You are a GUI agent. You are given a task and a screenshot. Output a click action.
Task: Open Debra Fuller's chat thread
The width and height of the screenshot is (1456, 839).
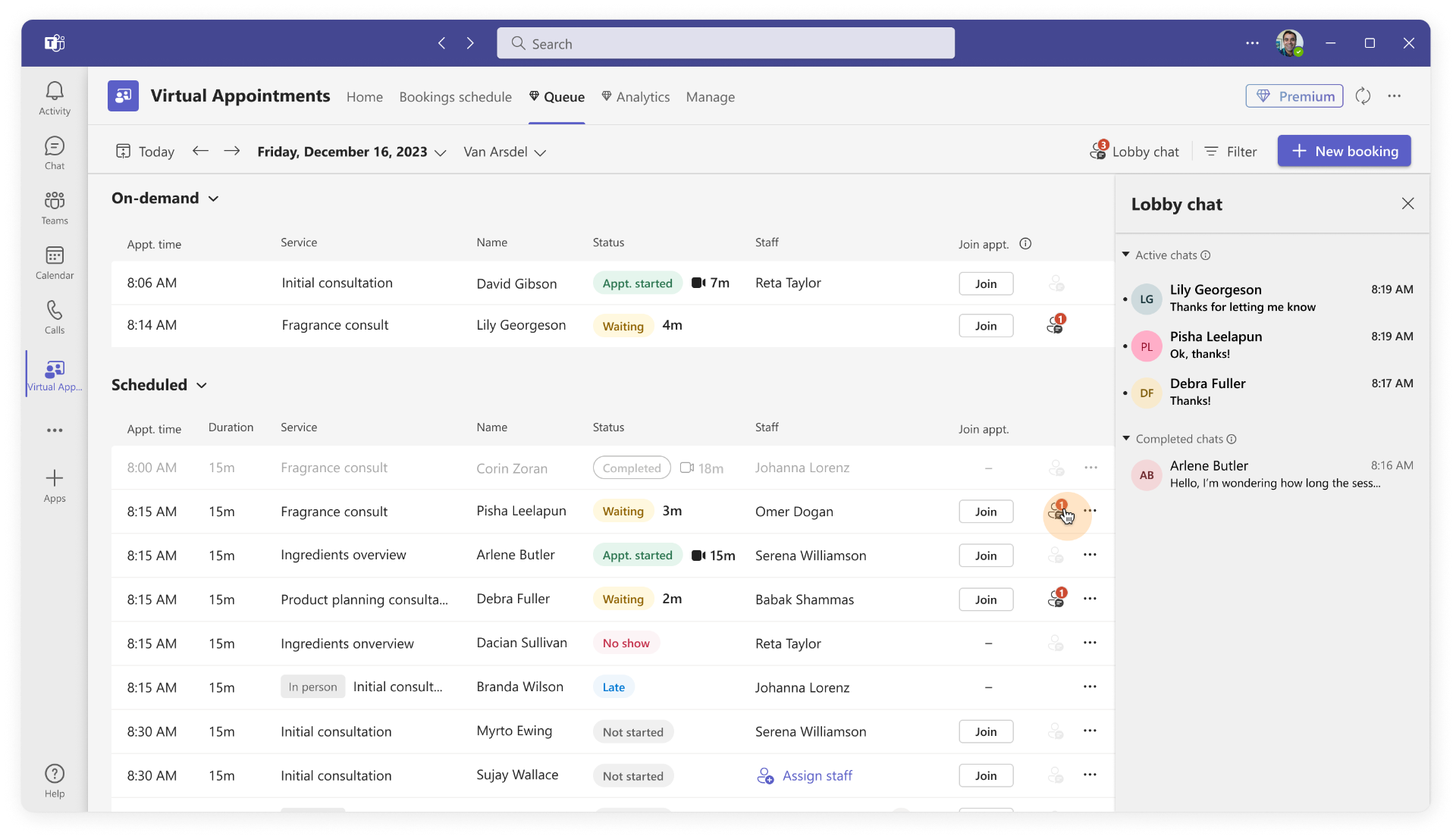pyautogui.click(x=1272, y=392)
